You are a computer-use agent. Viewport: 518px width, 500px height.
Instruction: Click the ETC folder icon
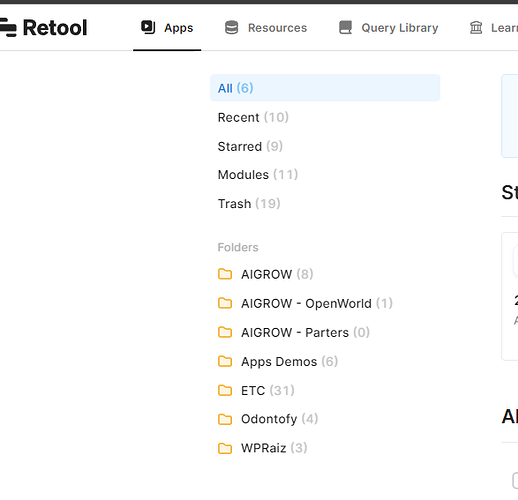(x=225, y=390)
